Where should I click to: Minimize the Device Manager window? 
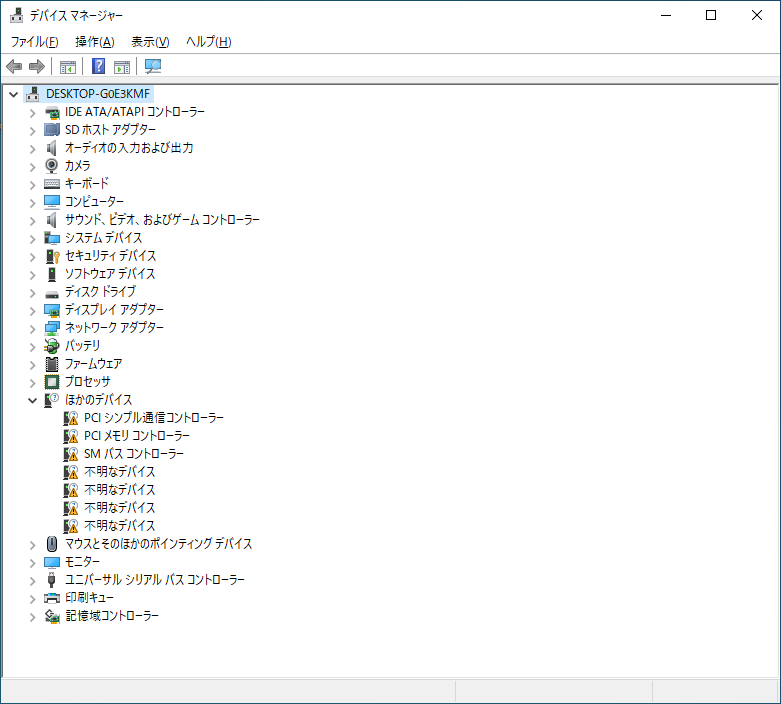pyautogui.click(x=666, y=15)
